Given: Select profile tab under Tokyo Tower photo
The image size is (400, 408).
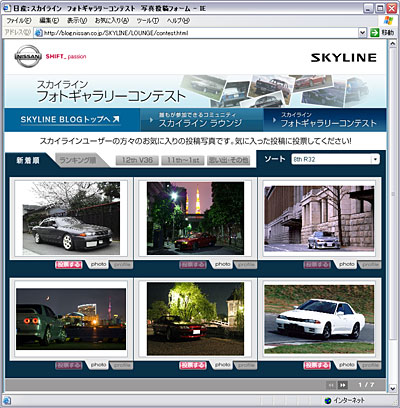Looking at the screenshot, I should 246,265.
